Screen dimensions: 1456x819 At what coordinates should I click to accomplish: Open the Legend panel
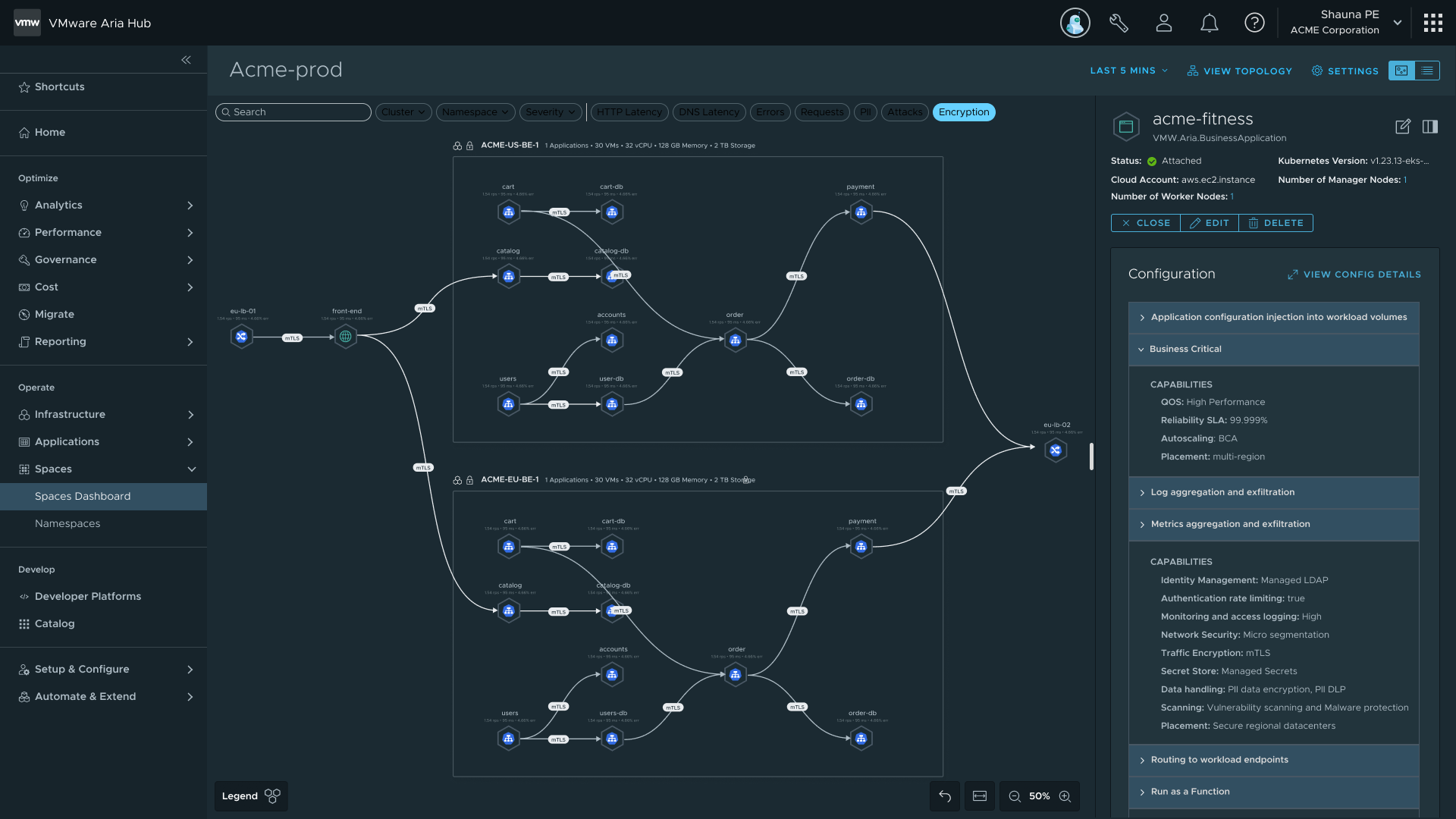(x=251, y=796)
